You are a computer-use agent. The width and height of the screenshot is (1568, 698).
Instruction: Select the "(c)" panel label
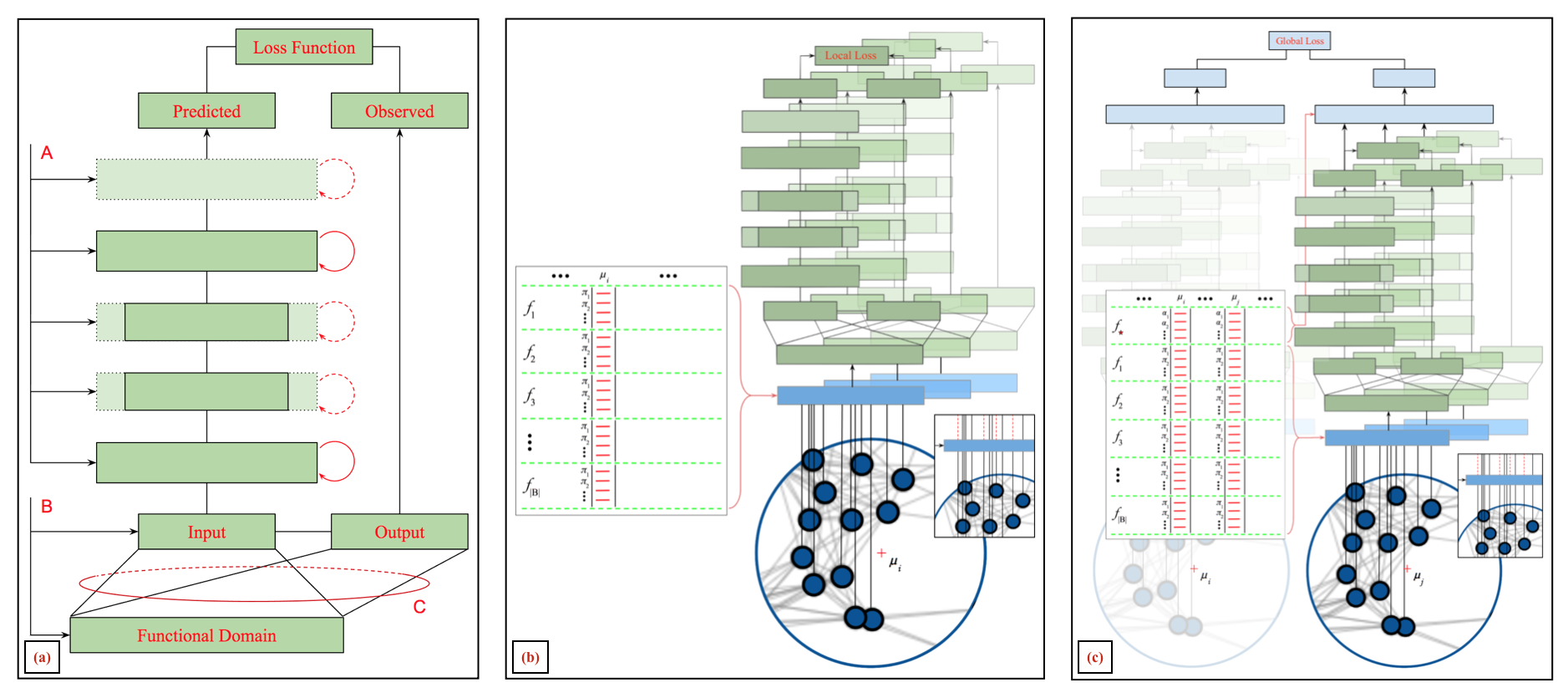tap(1094, 657)
